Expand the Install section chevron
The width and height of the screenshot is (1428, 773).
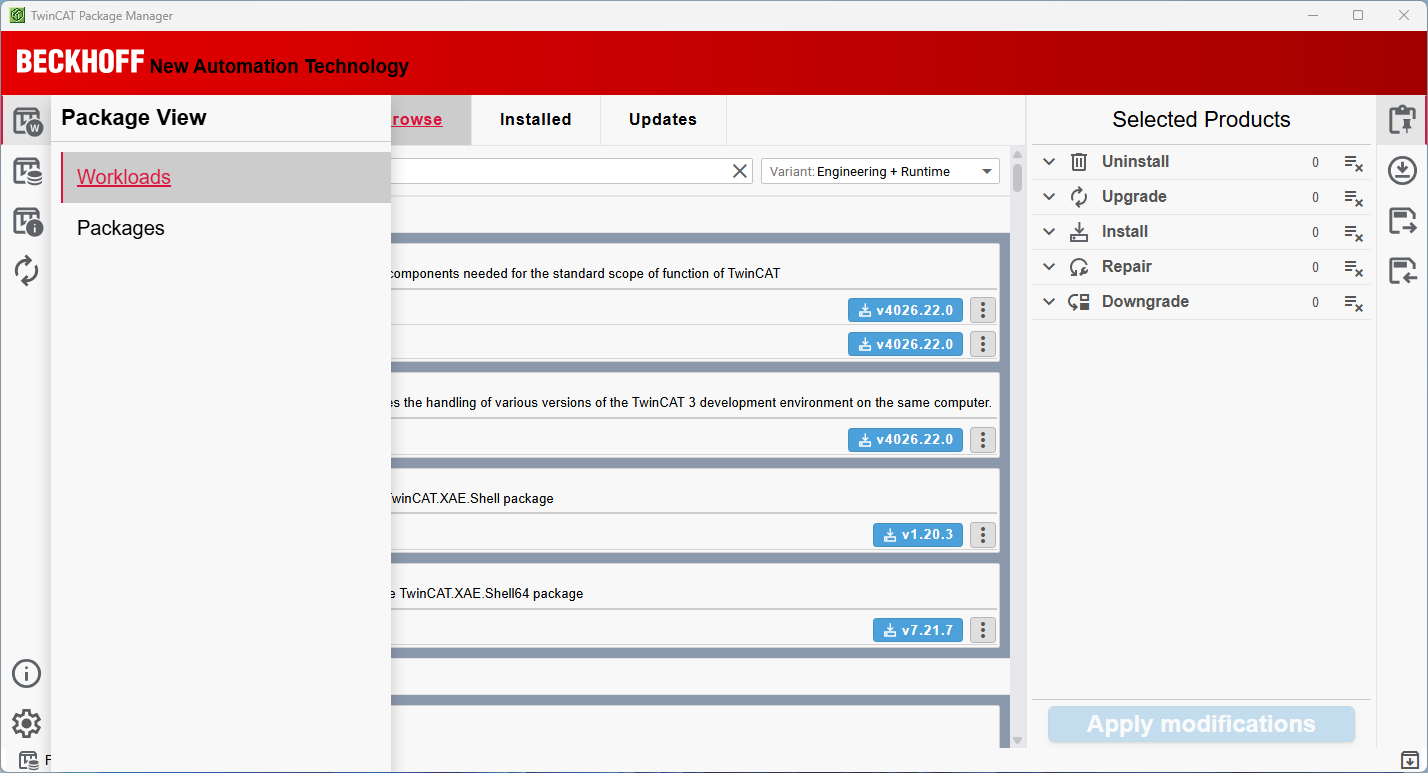click(1049, 232)
